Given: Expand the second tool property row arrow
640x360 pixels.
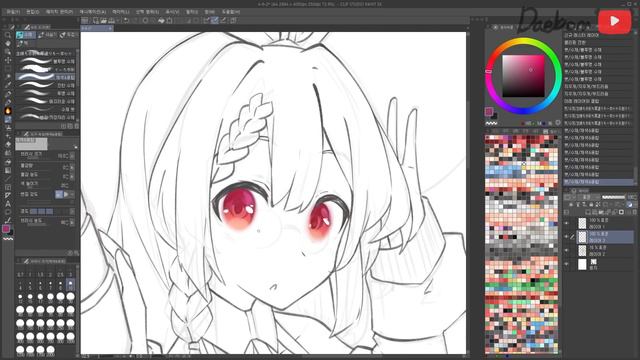Looking at the screenshot, I should point(72,167).
